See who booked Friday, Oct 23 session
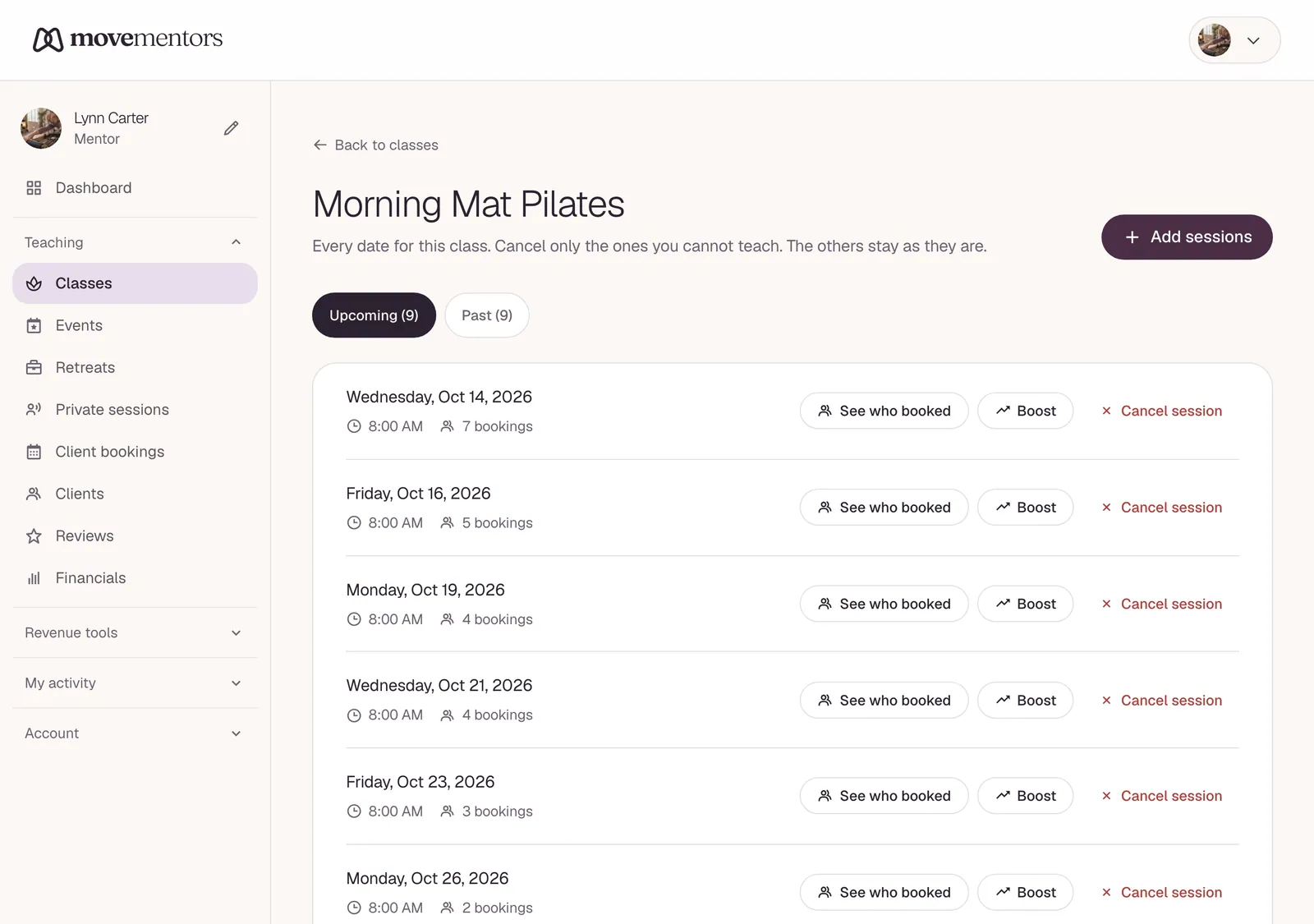Viewport: 1314px width, 924px height. [884, 796]
